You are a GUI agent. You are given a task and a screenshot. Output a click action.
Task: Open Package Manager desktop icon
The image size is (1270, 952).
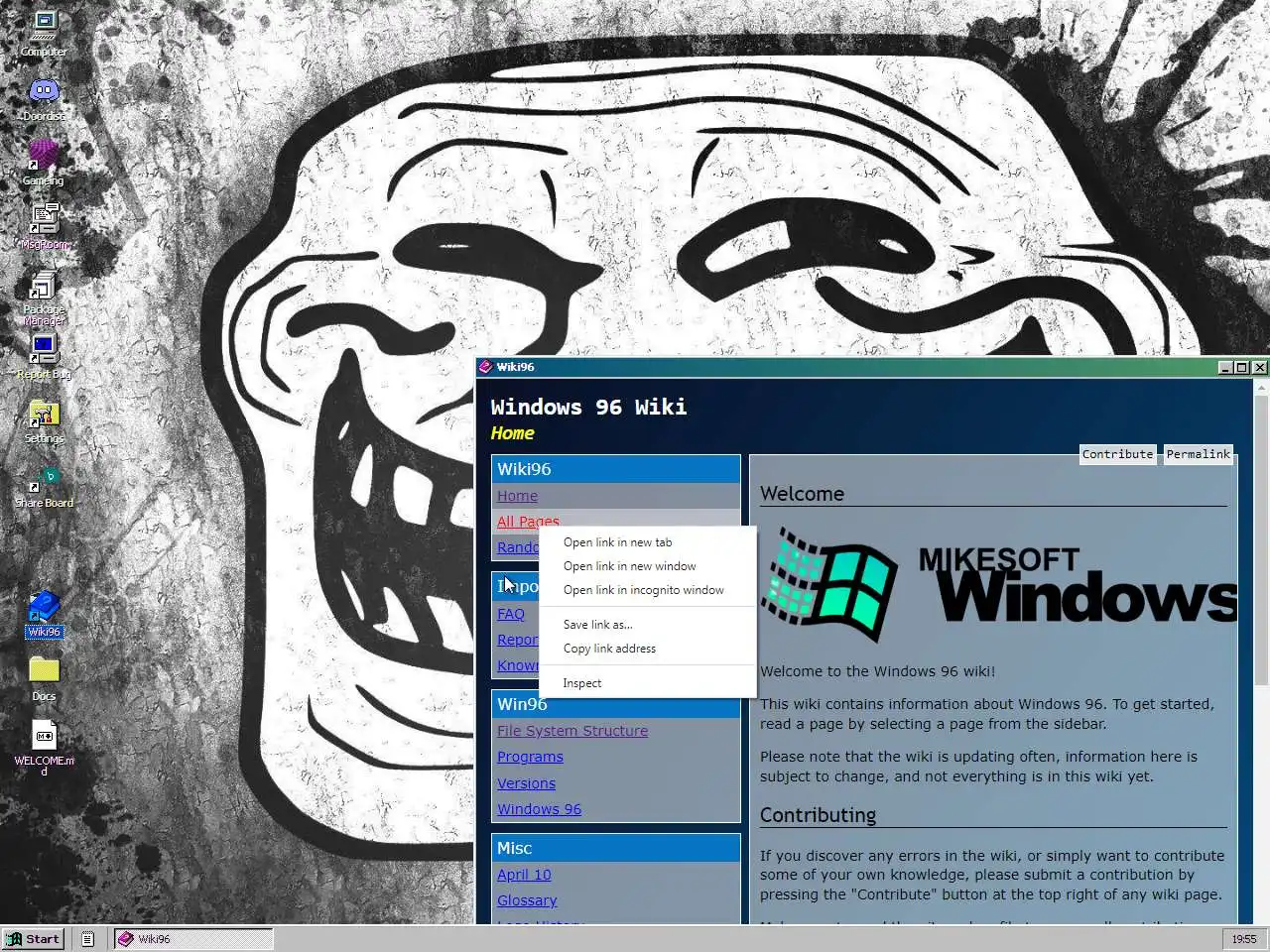pos(44,297)
